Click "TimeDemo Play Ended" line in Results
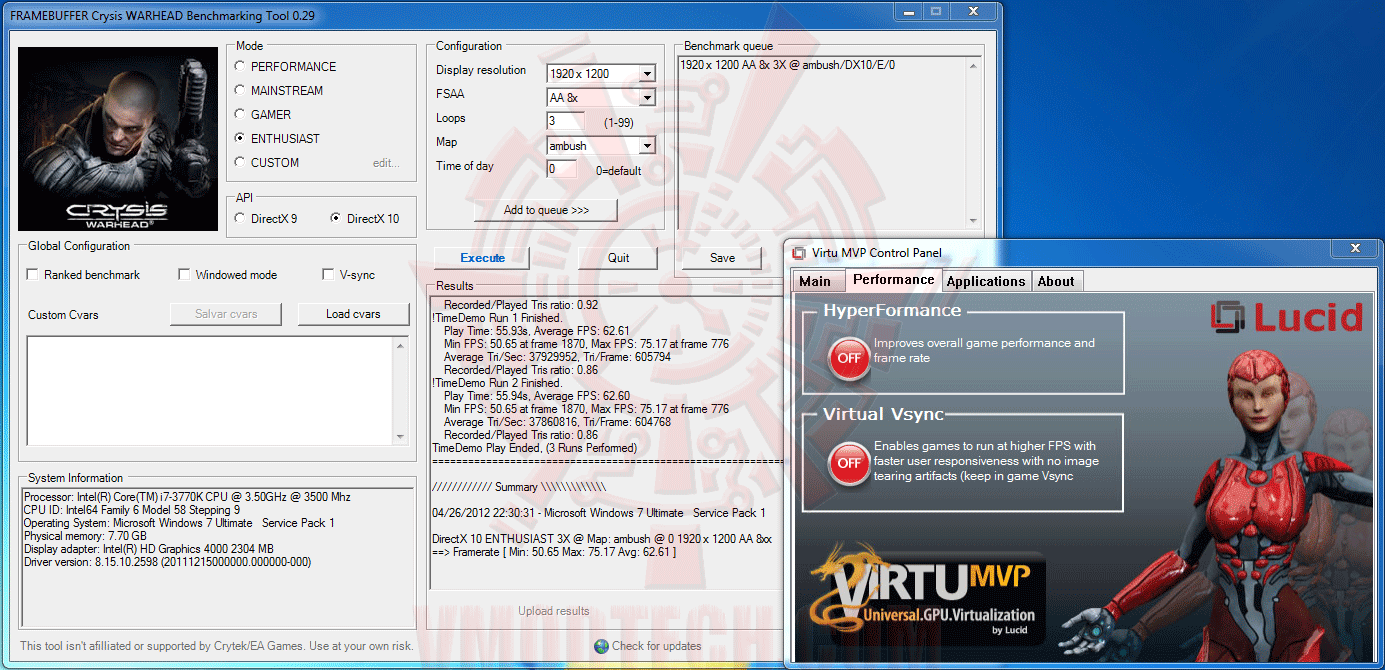Image resolution: width=1385 pixels, height=670 pixels. pos(534,448)
